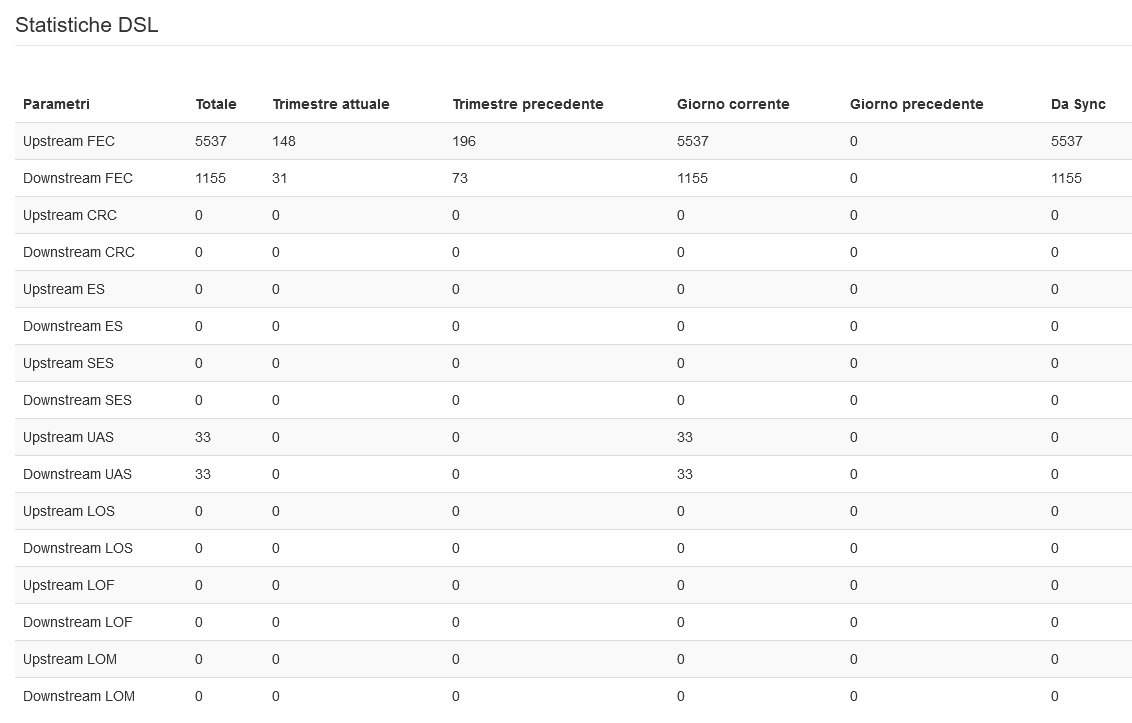Click the Downstream UAS row label
The height and width of the screenshot is (723, 1132).
77,474
